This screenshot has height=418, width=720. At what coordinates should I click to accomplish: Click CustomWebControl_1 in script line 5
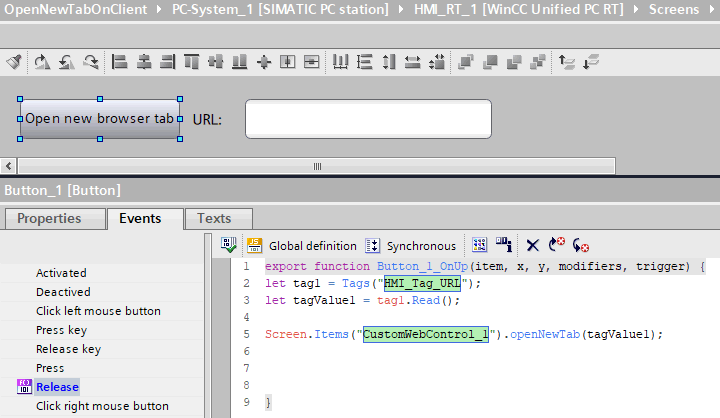(426, 334)
